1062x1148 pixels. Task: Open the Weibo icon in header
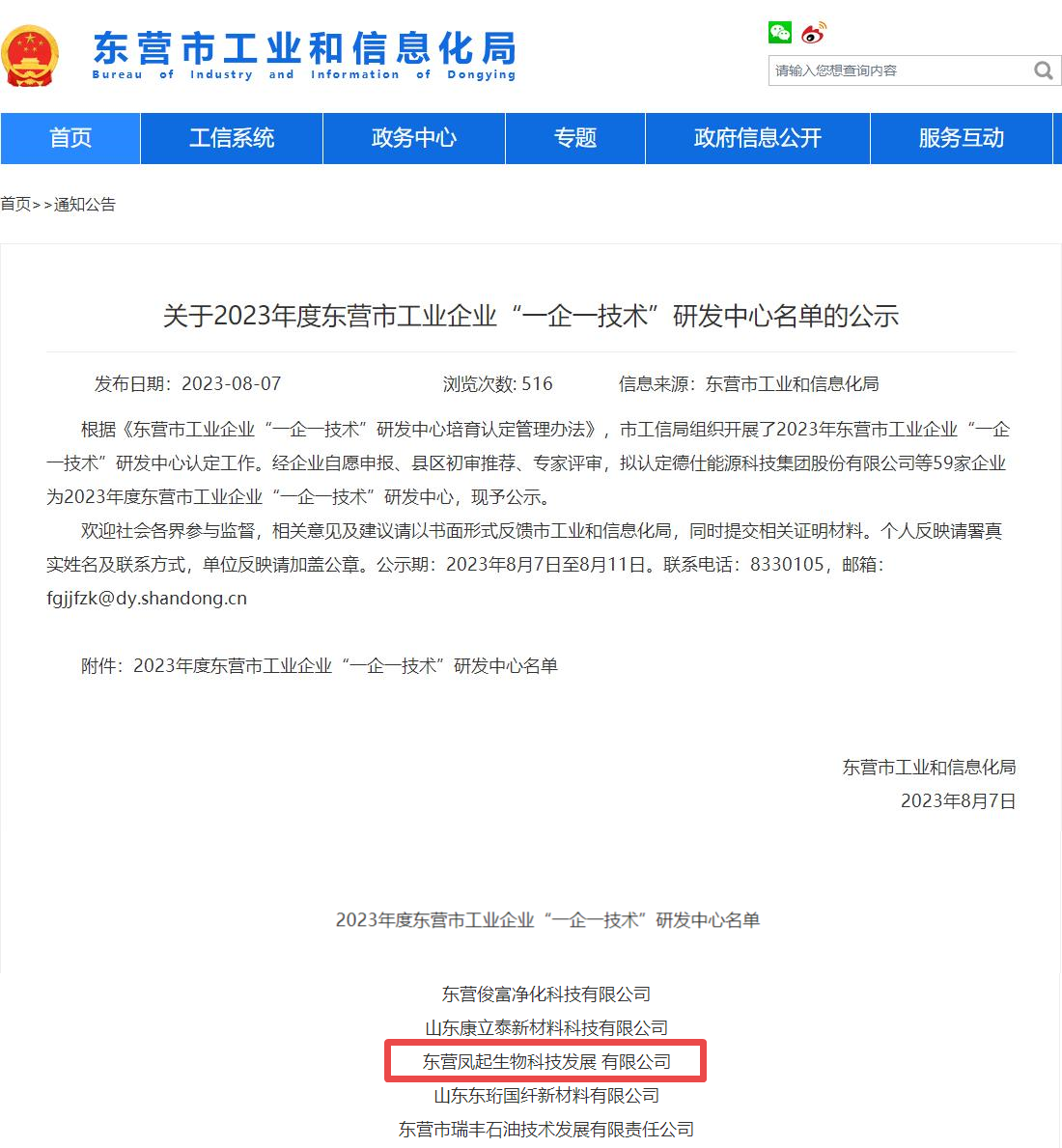click(813, 33)
